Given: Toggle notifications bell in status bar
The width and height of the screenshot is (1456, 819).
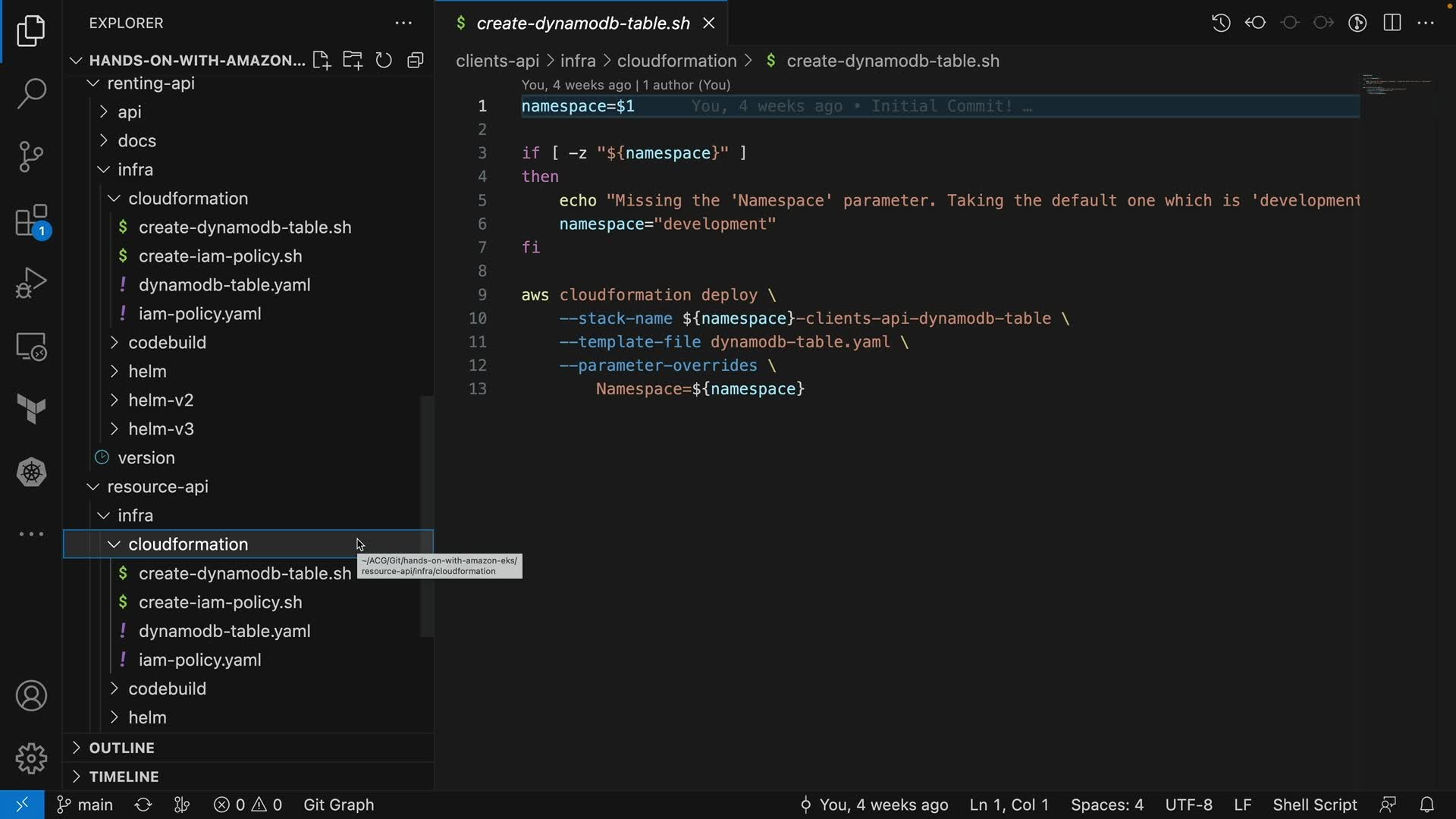Looking at the screenshot, I should (1426, 805).
